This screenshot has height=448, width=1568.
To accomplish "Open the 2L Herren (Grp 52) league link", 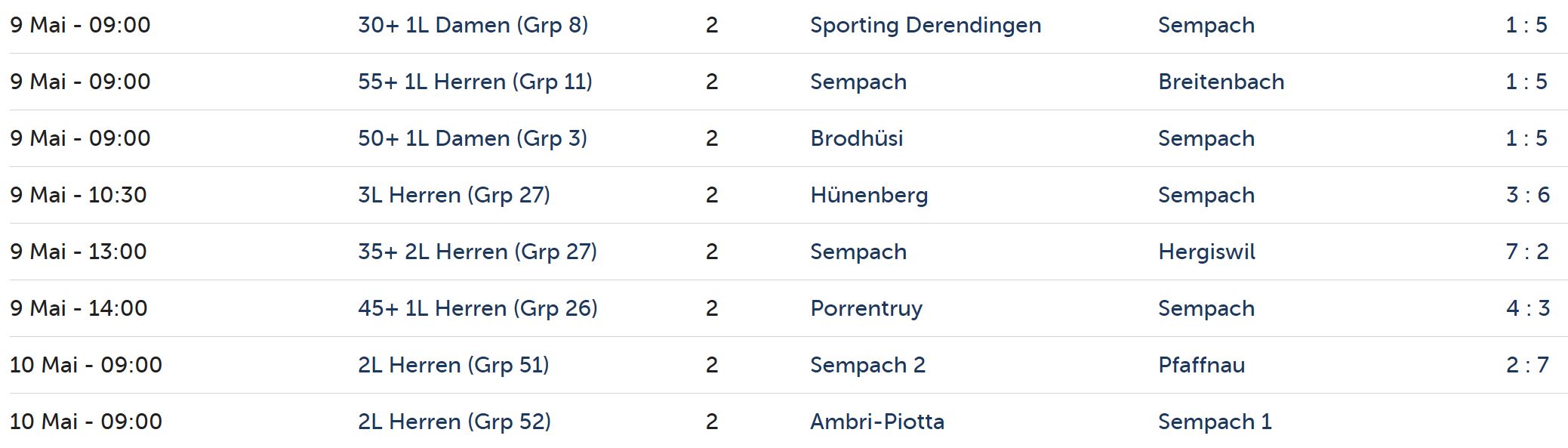I will pyautogui.click(x=454, y=422).
